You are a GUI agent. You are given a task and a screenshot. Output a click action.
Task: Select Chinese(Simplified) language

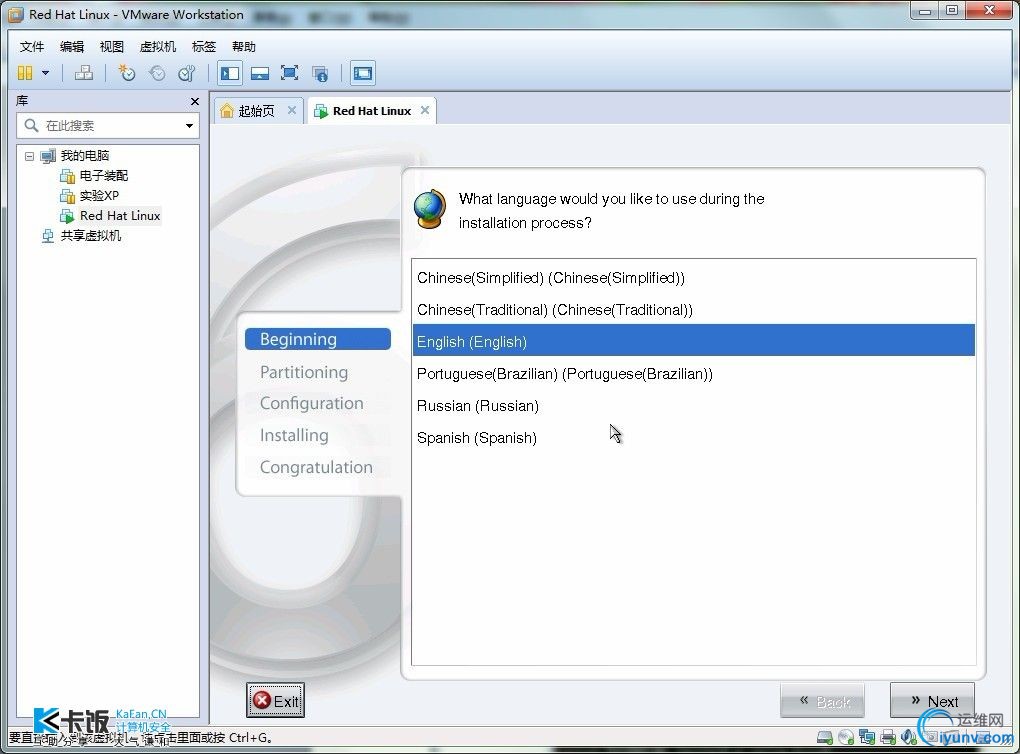click(693, 278)
